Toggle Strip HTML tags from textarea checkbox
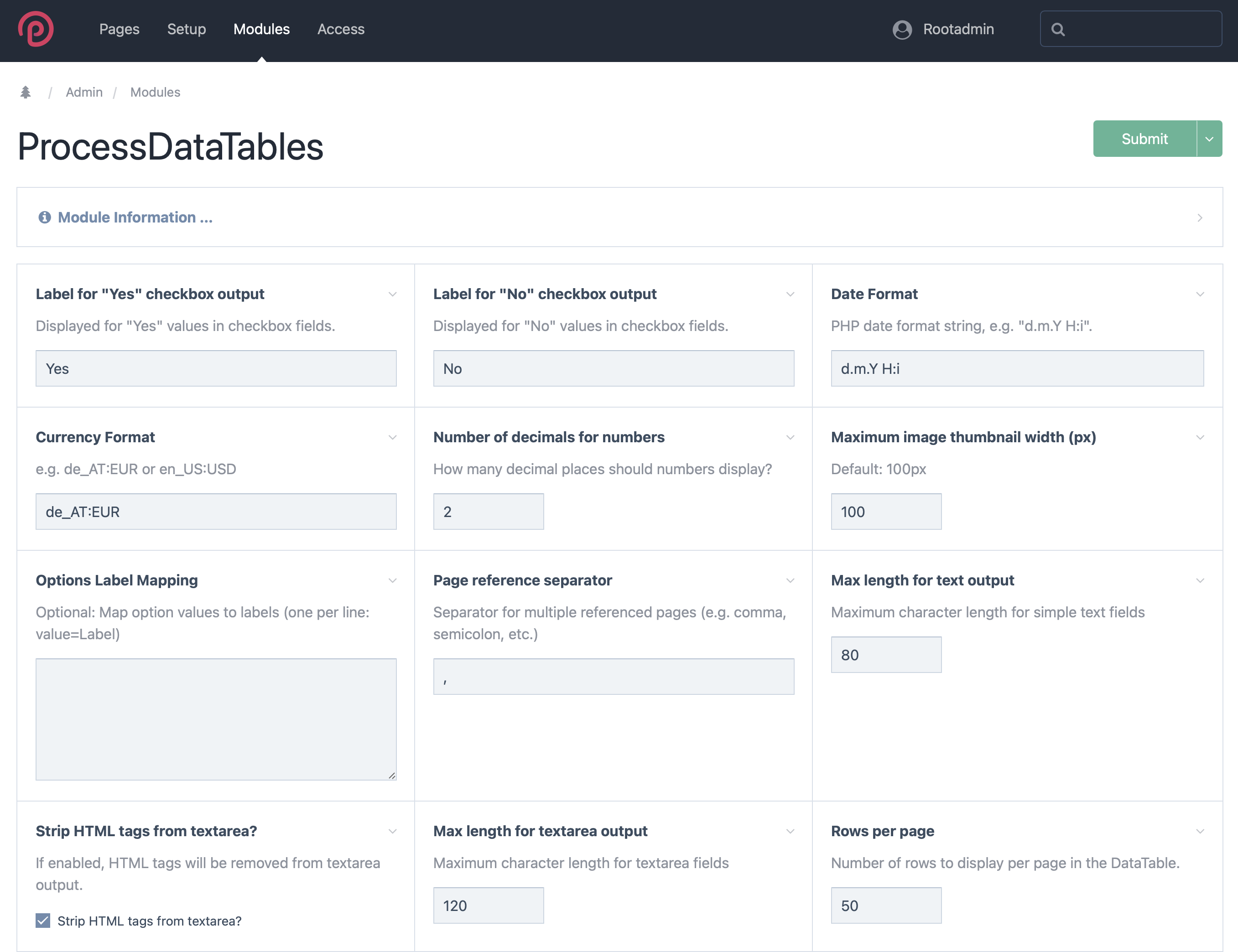 [43, 921]
